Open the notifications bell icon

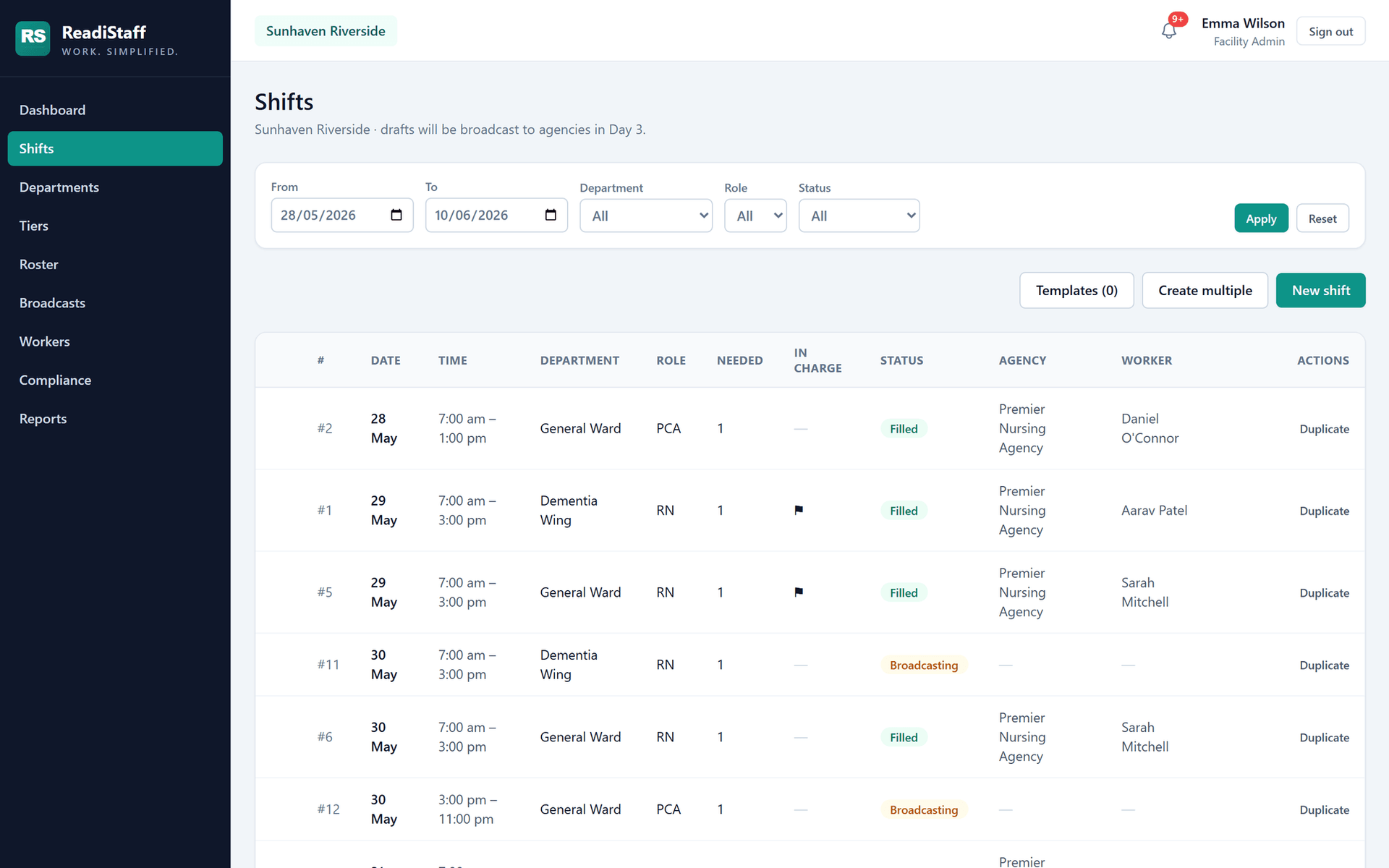1168,31
